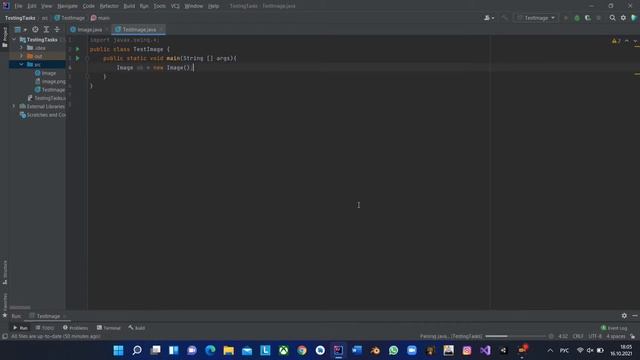This screenshot has width=640, height=360.
Task: Open Build tool window button
Action: pyautogui.click(x=137, y=328)
